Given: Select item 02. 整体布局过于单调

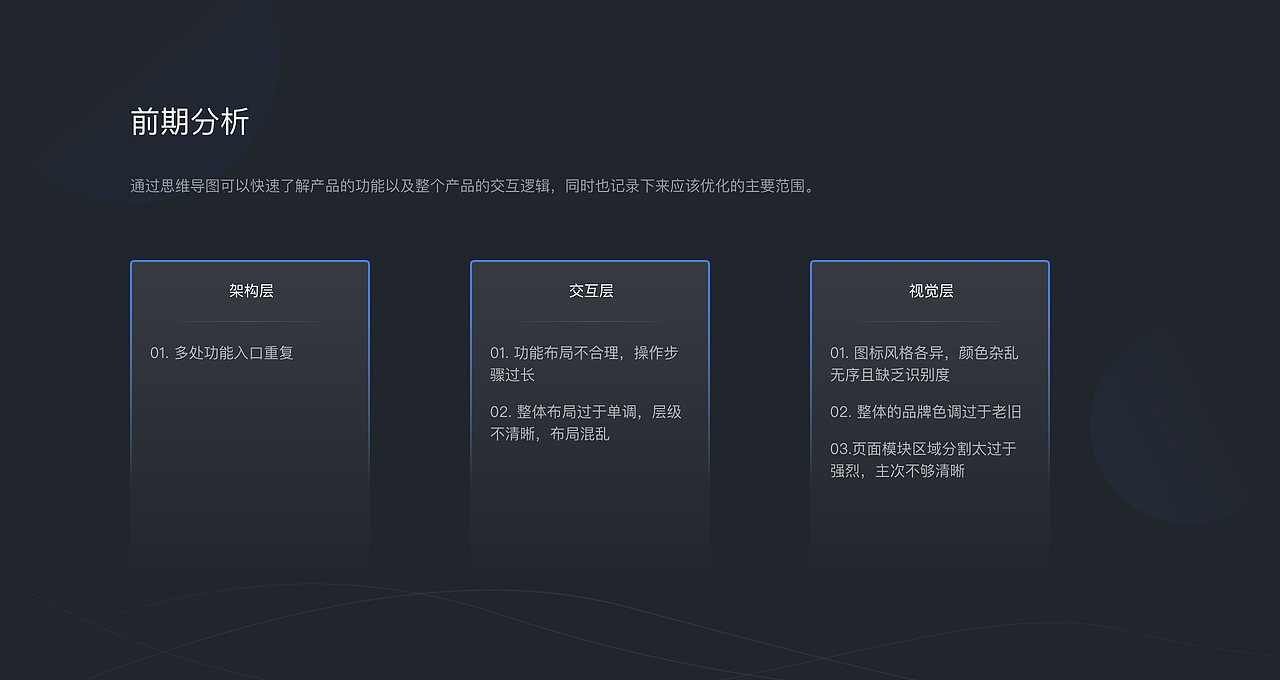Looking at the screenshot, I should (585, 423).
